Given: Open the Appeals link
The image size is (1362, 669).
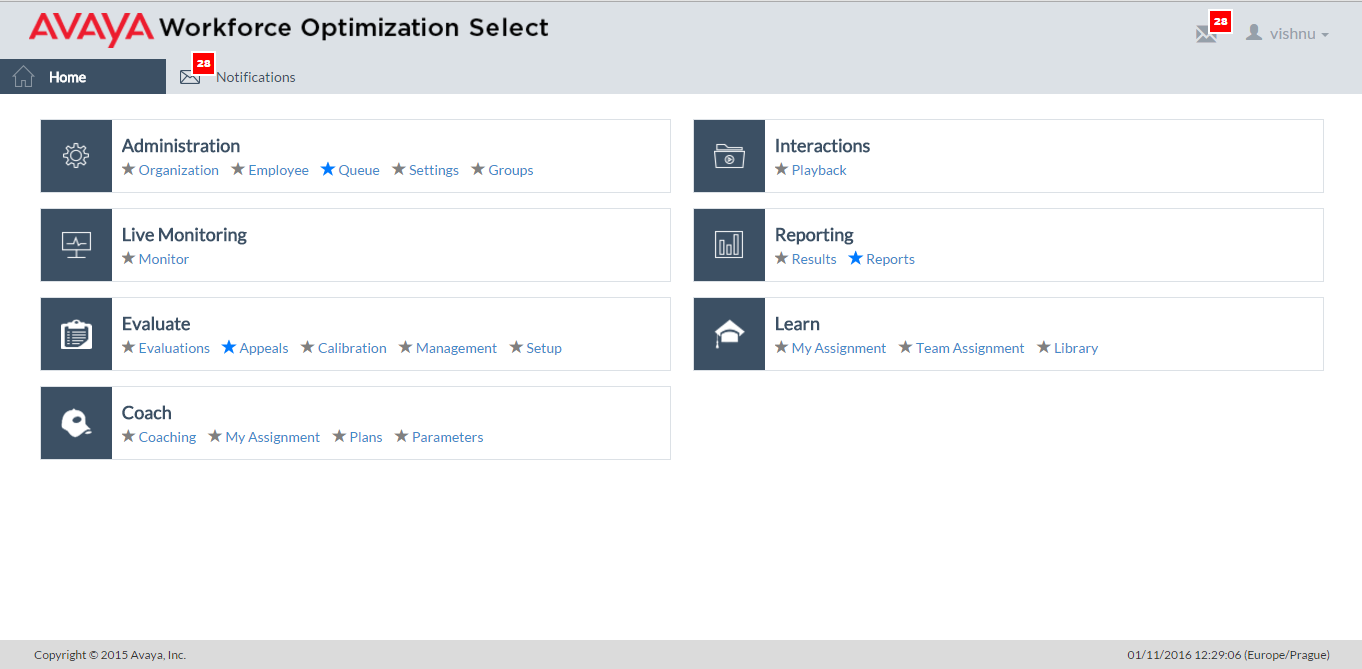Looking at the screenshot, I should click(x=264, y=348).
